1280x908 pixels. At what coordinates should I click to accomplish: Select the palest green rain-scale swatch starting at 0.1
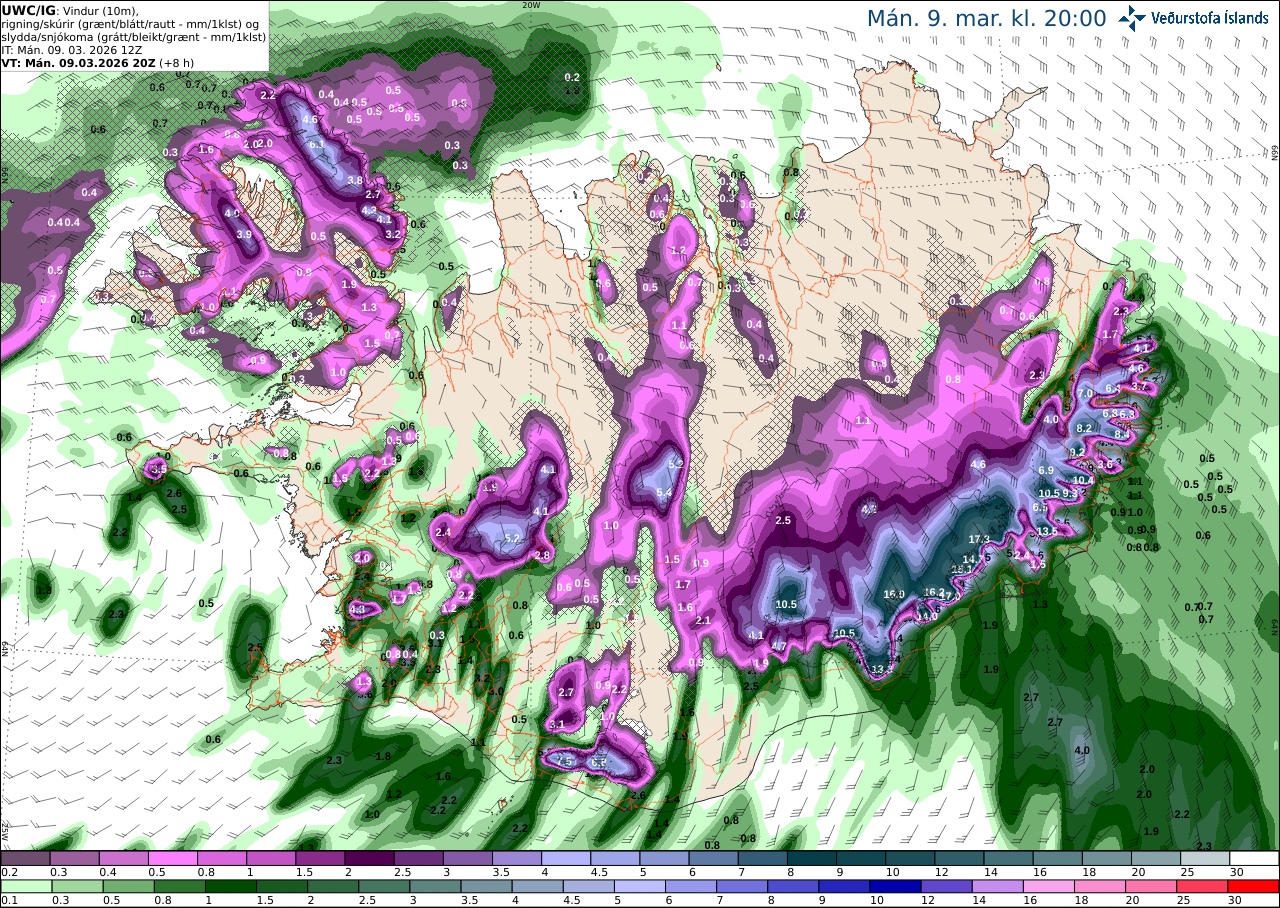(25, 886)
